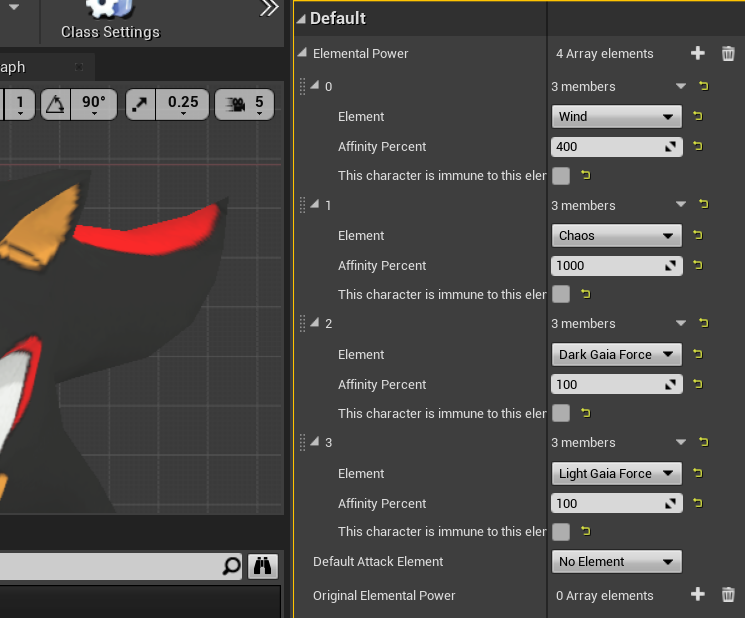Reset array element 2 to default
Screen dimensions: 745x618
point(704,323)
